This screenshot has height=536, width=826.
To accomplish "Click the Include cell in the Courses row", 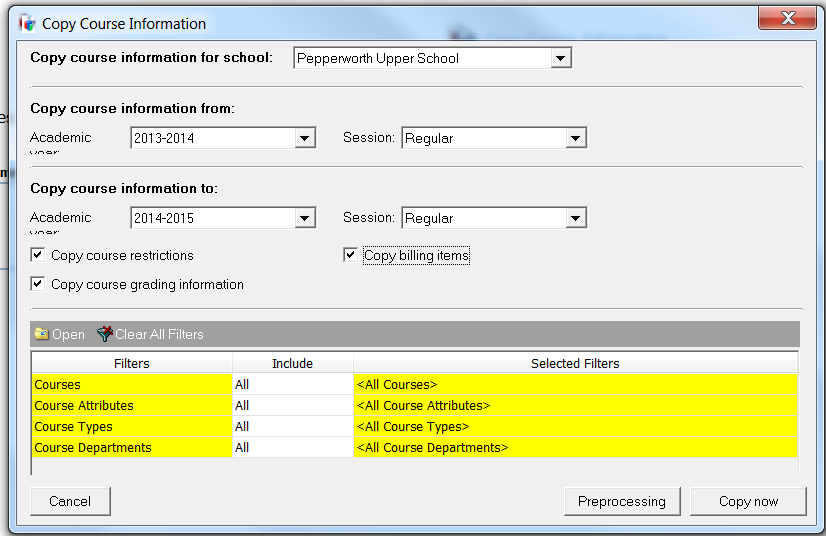I will pos(292,384).
